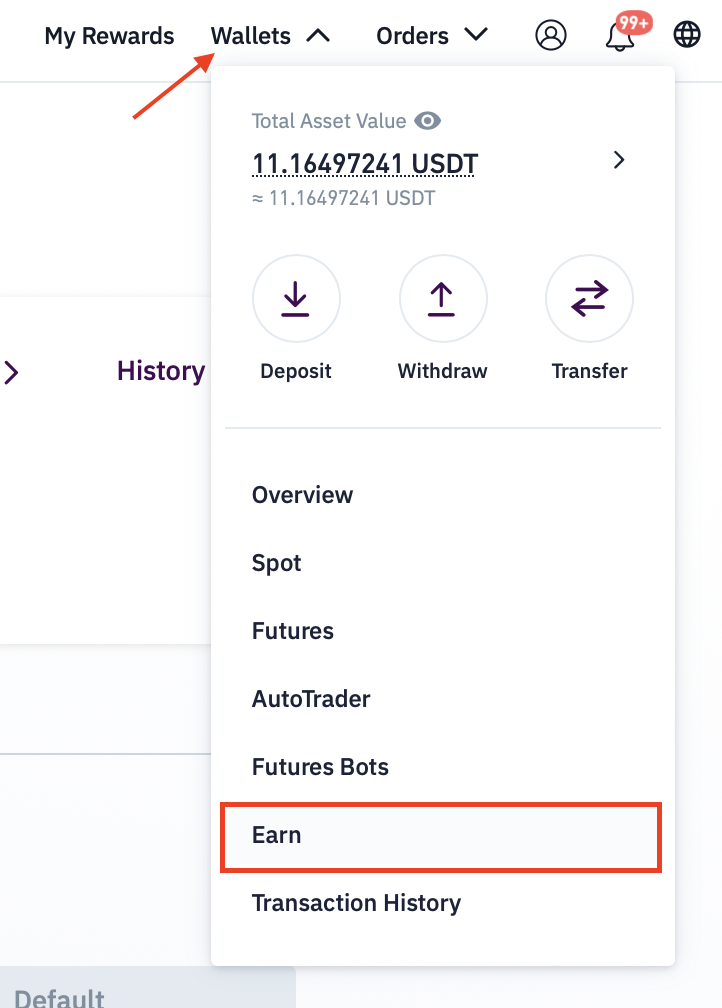Open the user profile account icon
This screenshot has height=1008, width=722.
point(551,36)
